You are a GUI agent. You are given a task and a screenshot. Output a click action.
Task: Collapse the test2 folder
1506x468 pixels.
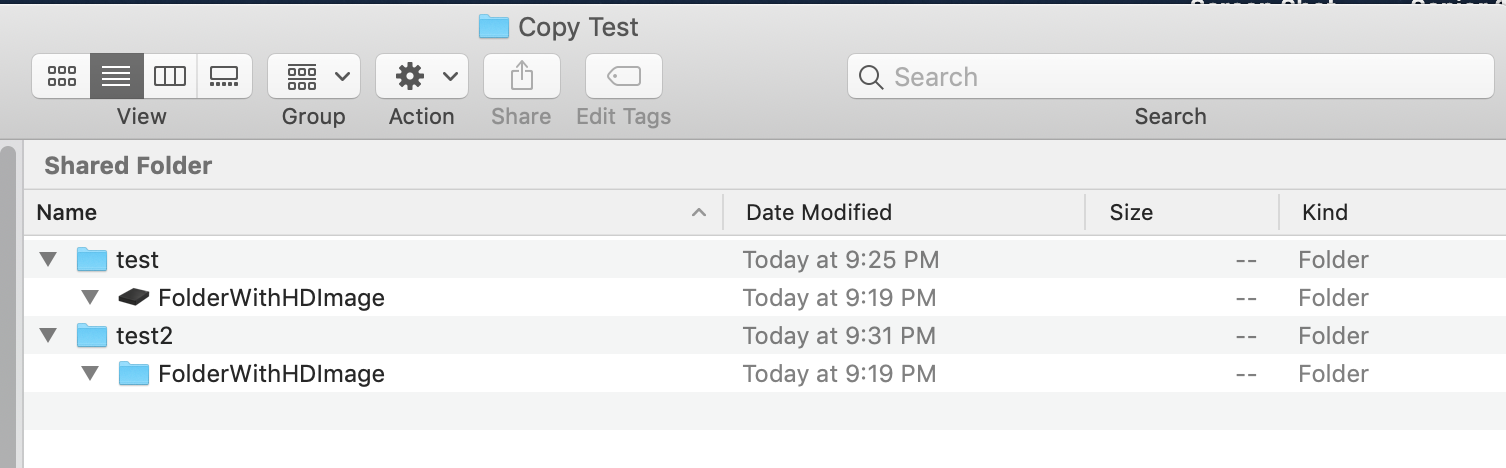coord(47,336)
